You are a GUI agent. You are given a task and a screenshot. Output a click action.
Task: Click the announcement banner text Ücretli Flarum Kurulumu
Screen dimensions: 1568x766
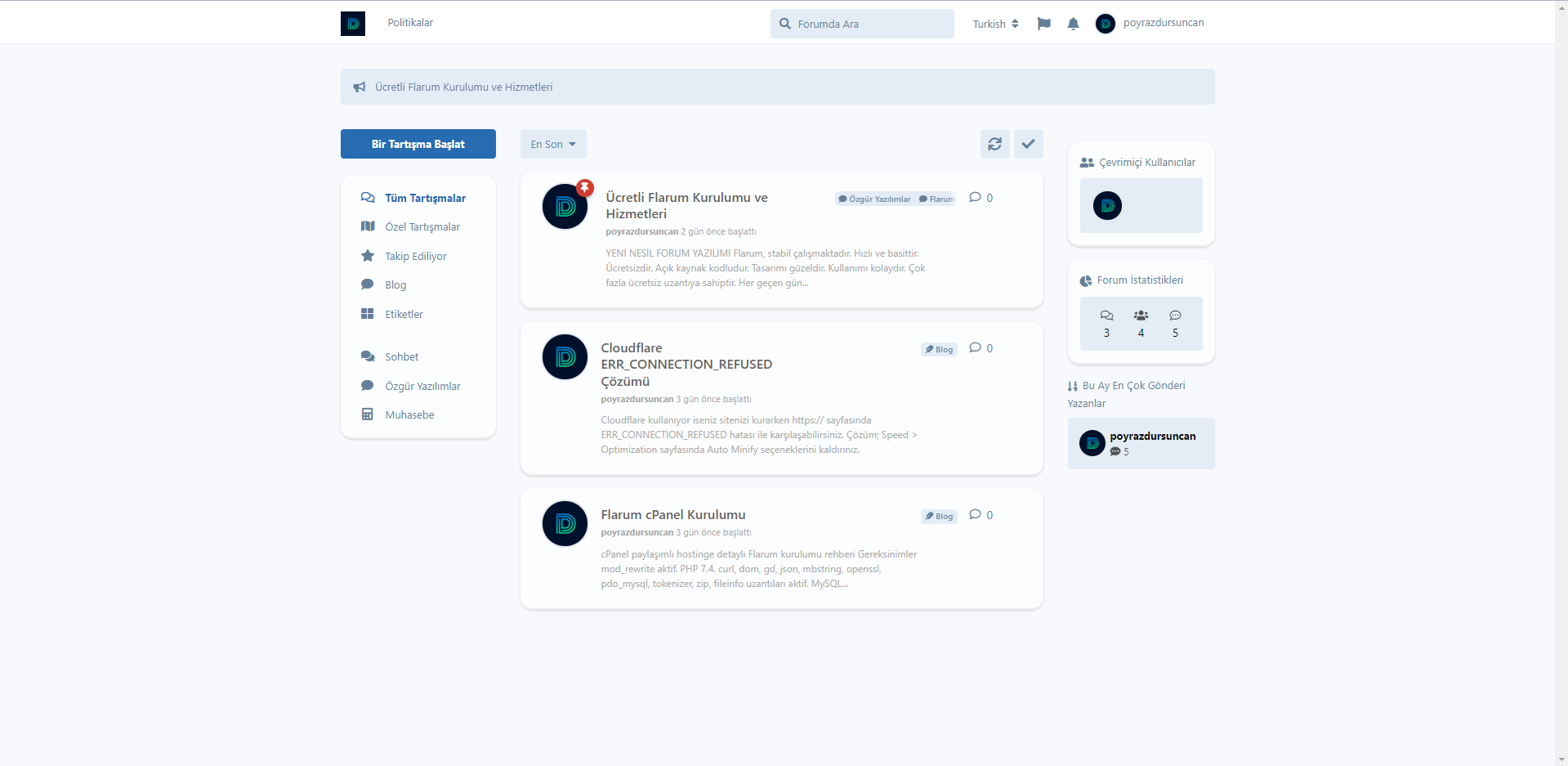tap(463, 87)
